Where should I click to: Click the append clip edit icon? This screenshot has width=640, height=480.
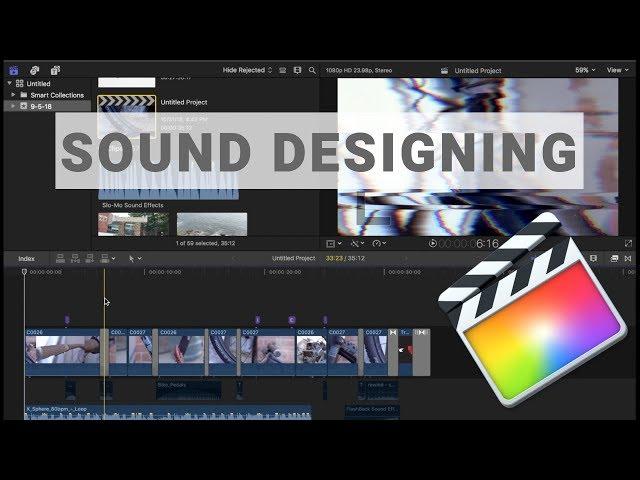[x=90, y=258]
